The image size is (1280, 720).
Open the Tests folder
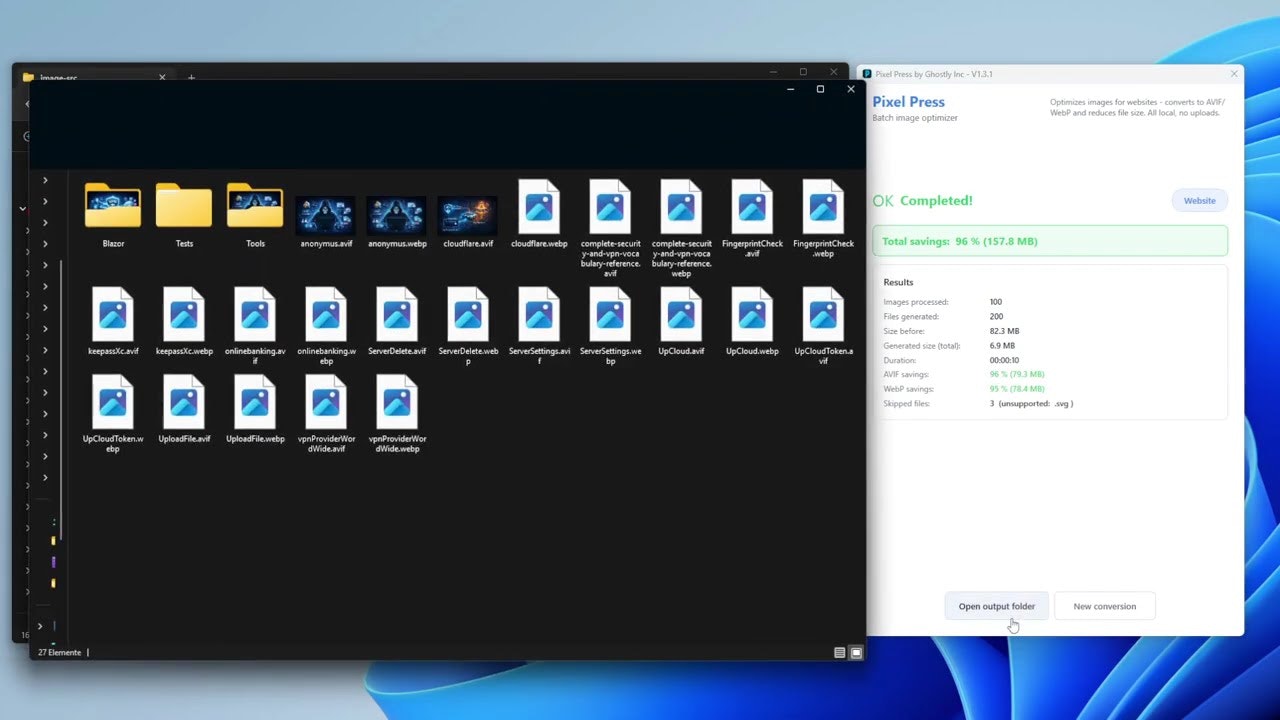tap(184, 207)
